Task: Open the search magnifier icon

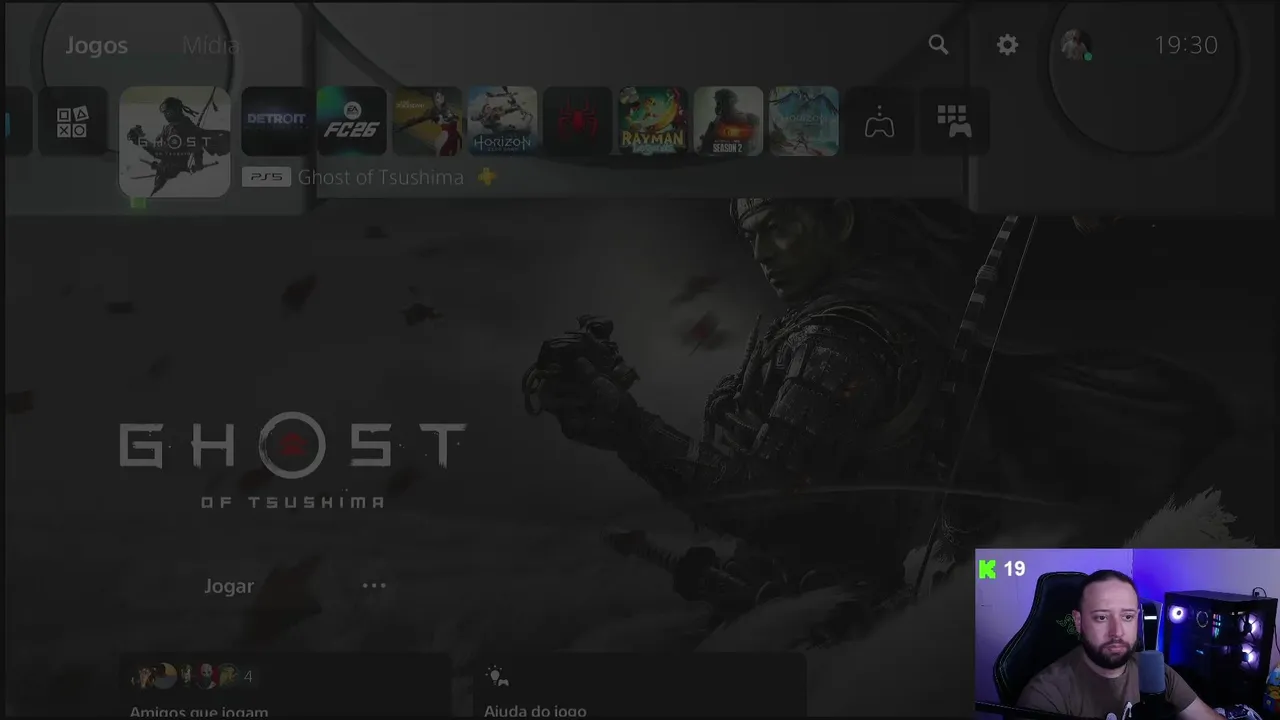Action: click(938, 45)
